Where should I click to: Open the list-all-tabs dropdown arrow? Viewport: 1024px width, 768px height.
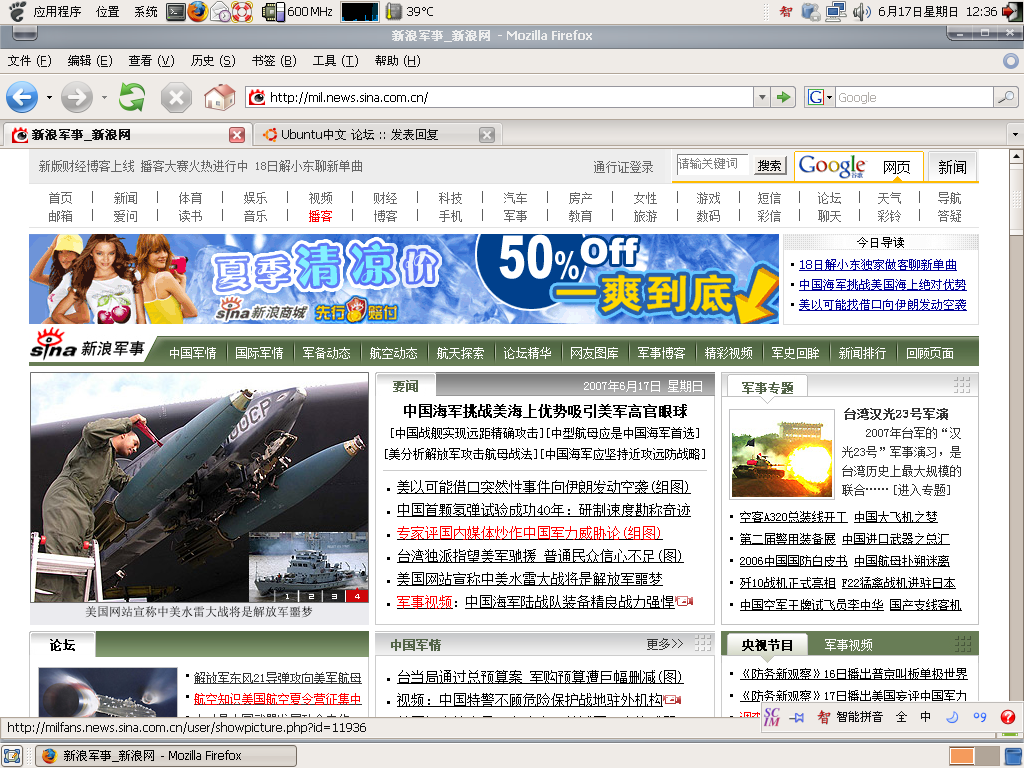point(1015,135)
